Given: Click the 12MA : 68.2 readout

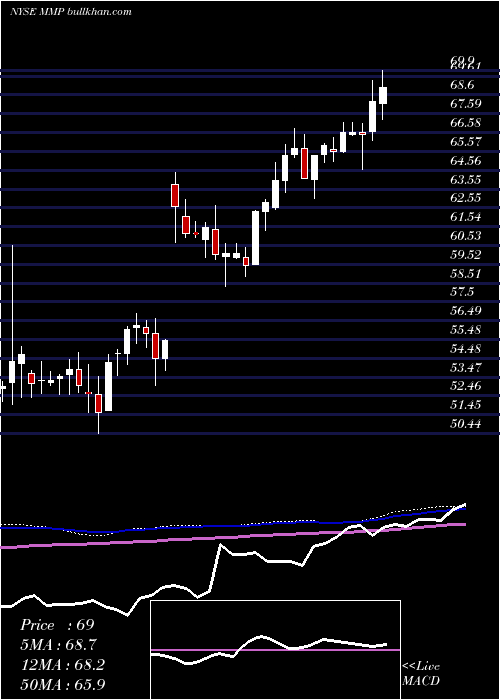Looking at the screenshot, I should click(63, 664).
